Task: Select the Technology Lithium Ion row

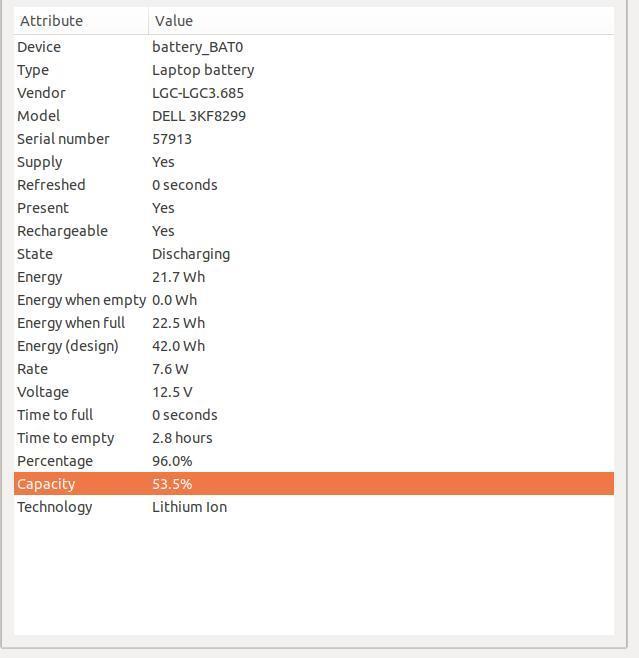Action: (x=314, y=507)
